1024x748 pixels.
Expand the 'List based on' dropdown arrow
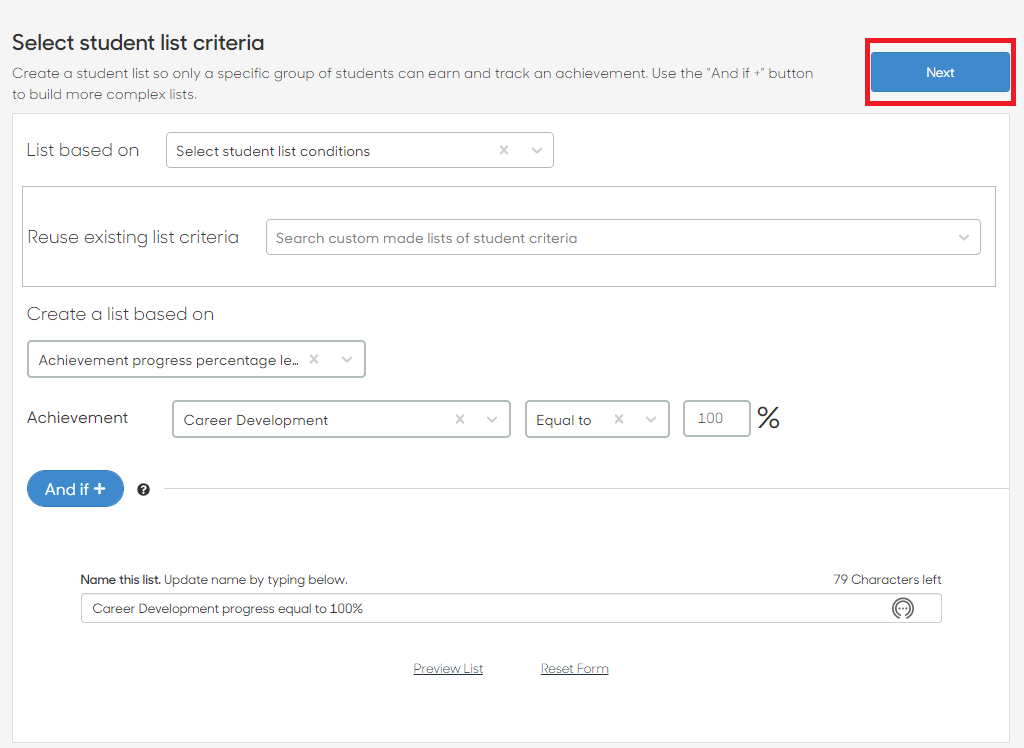click(537, 150)
